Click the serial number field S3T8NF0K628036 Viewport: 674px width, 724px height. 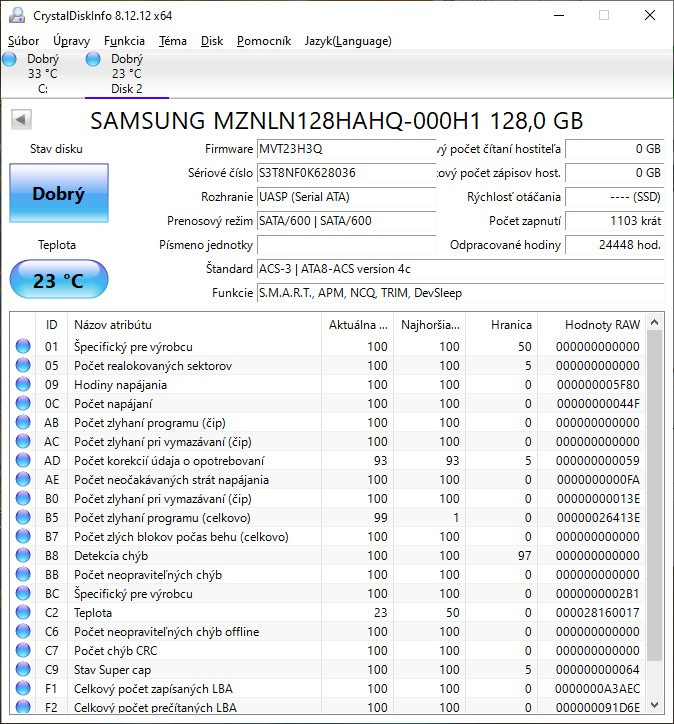tap(346, 173)
